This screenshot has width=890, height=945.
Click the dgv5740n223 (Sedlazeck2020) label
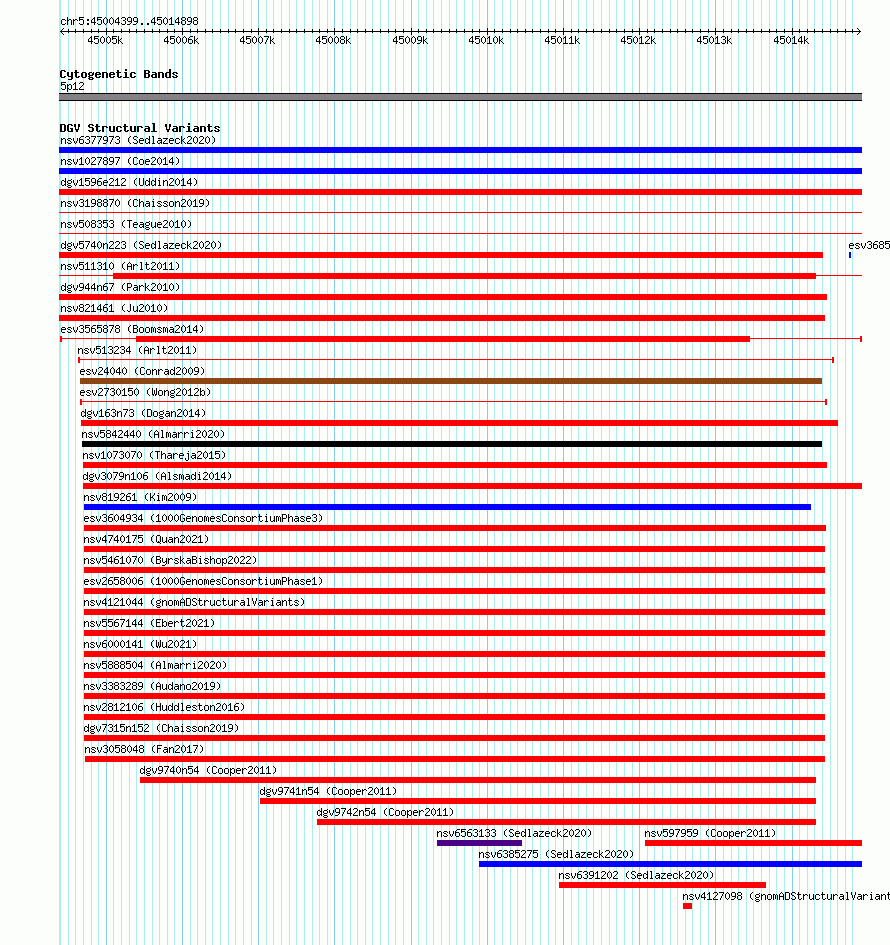tap(141, 245)
